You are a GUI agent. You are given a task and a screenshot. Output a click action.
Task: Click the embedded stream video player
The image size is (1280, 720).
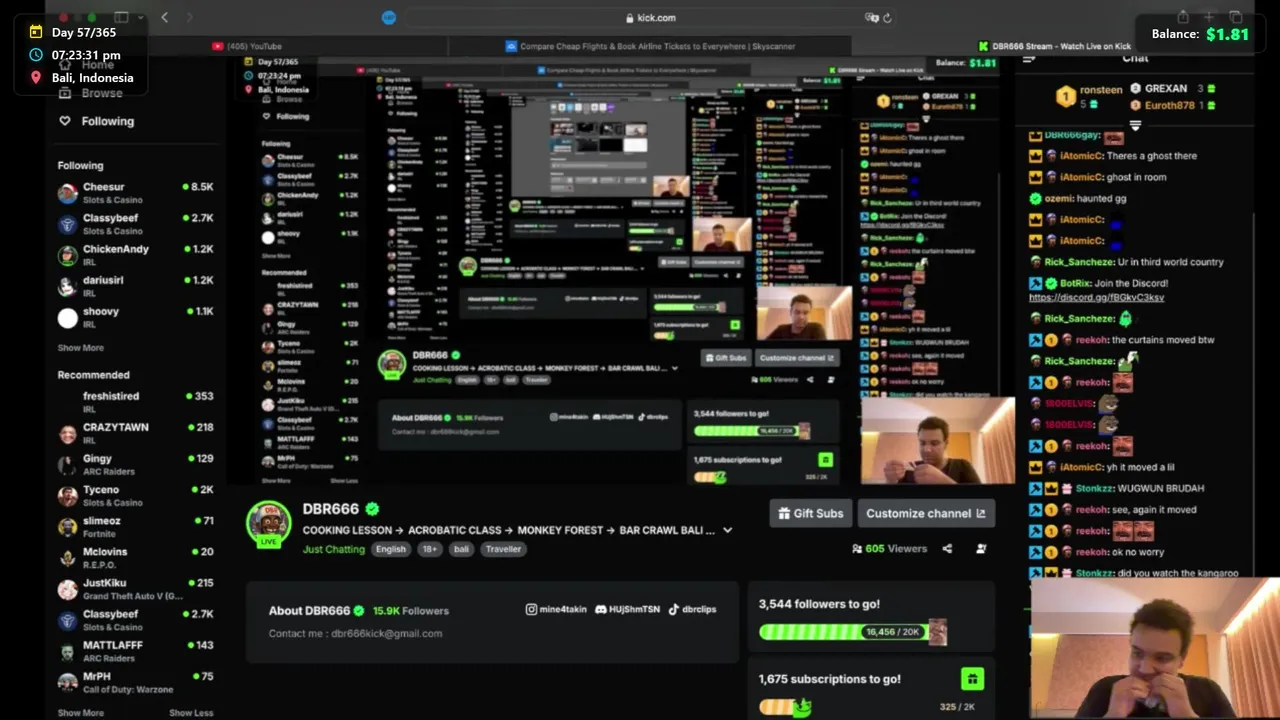620,270
